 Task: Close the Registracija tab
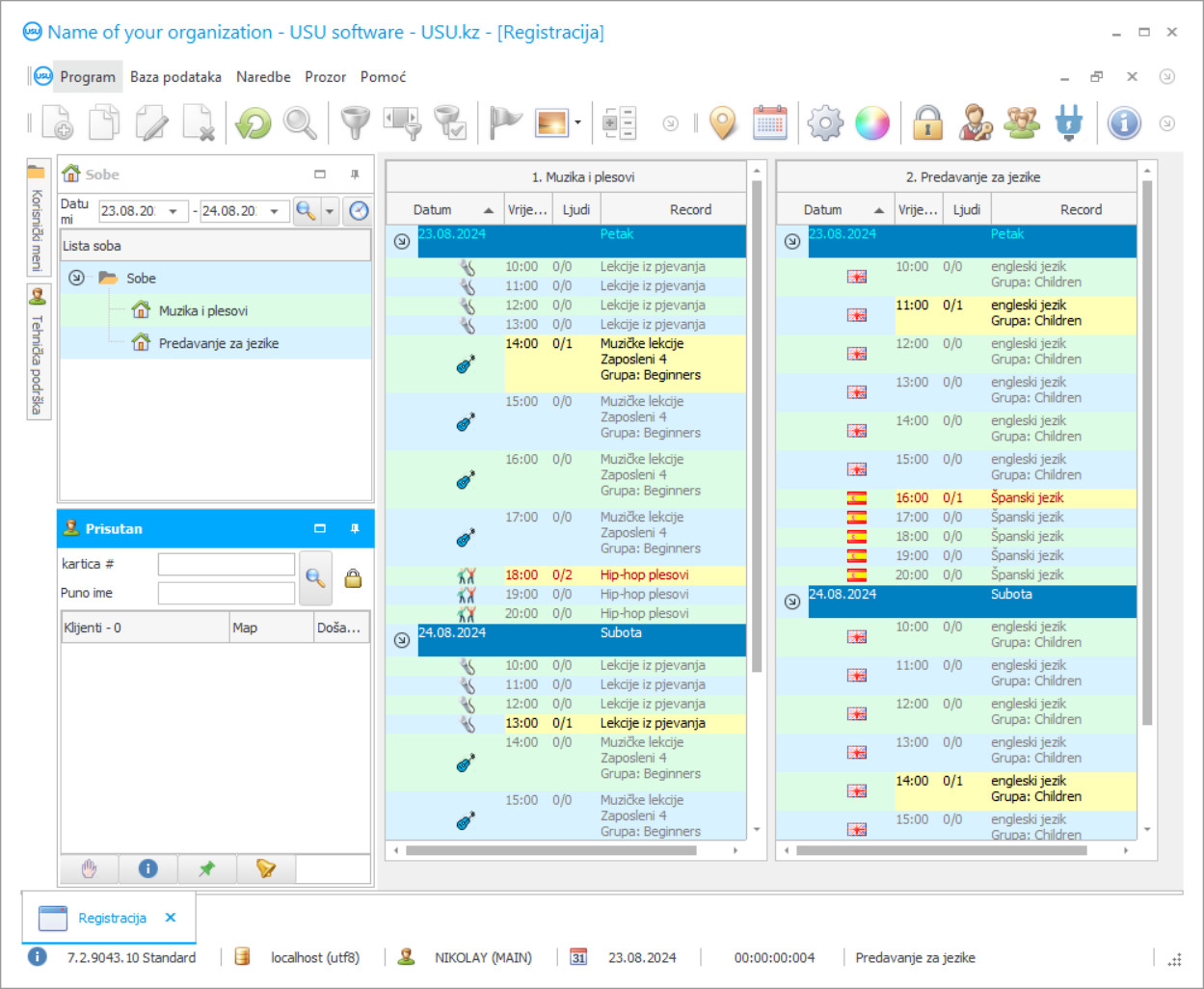pos(171,918)
